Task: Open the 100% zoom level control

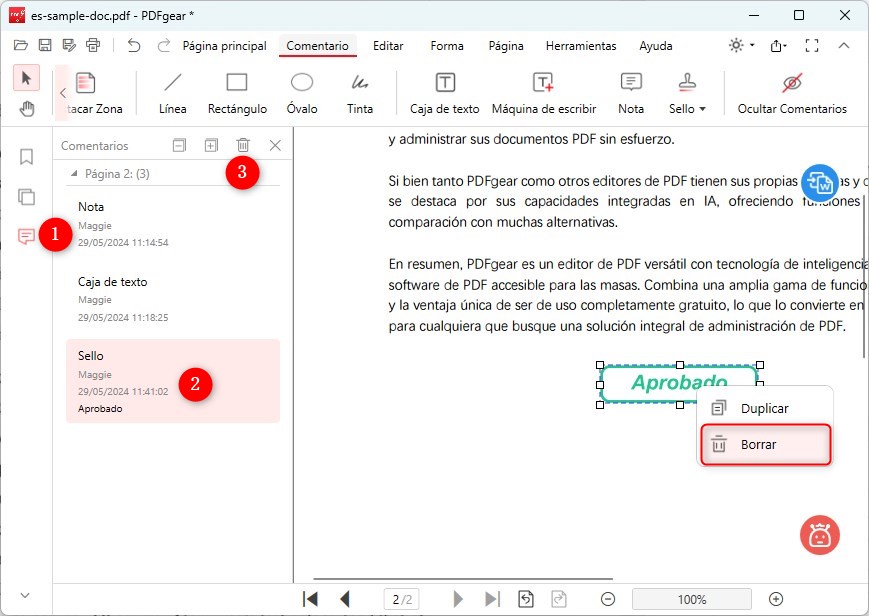Action: pyautogui.click(x=691, y=599)
